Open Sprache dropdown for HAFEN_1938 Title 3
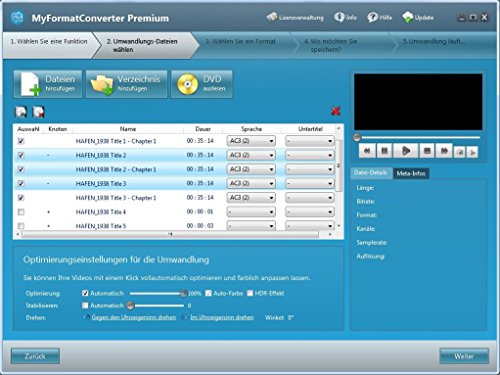This screenshot has width=500, height=375. tap(251, 184)
